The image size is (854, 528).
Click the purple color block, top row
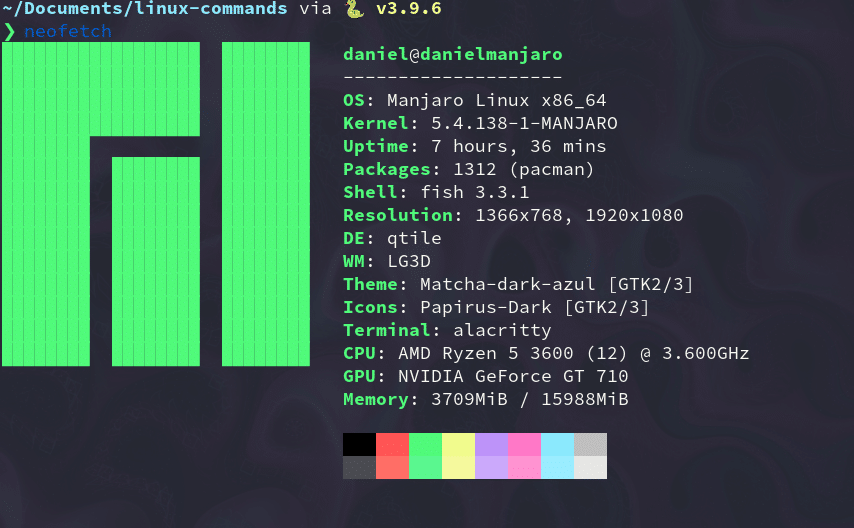click(x=491, y=445)
